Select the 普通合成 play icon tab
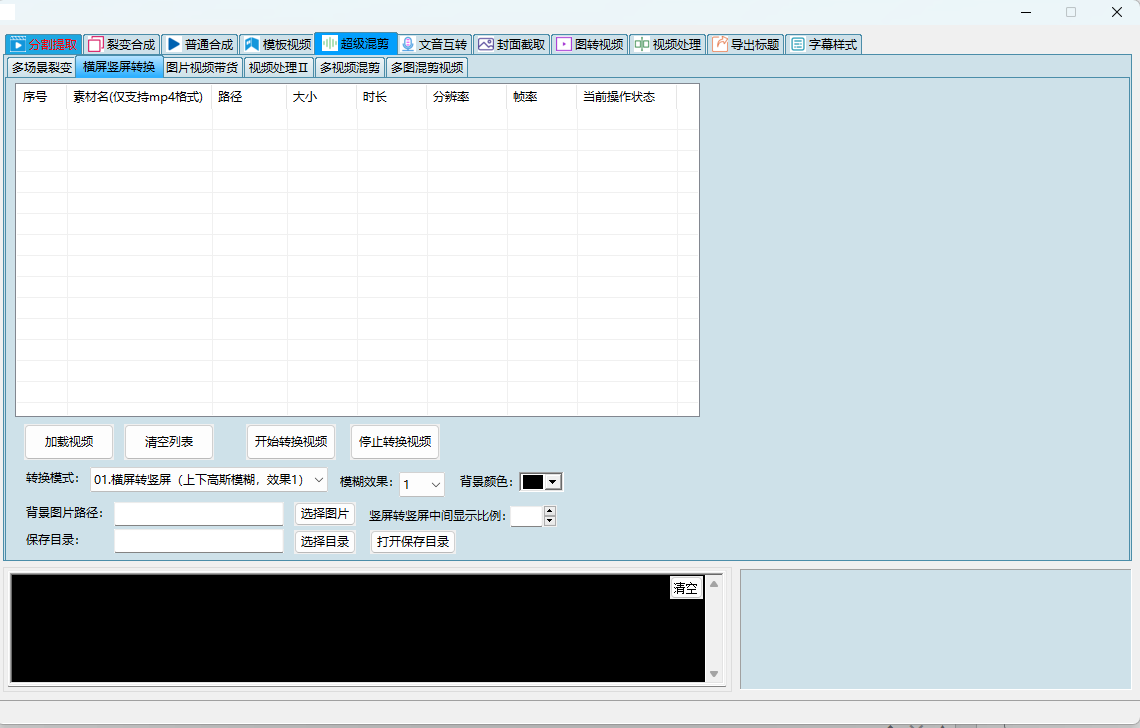 174,45
